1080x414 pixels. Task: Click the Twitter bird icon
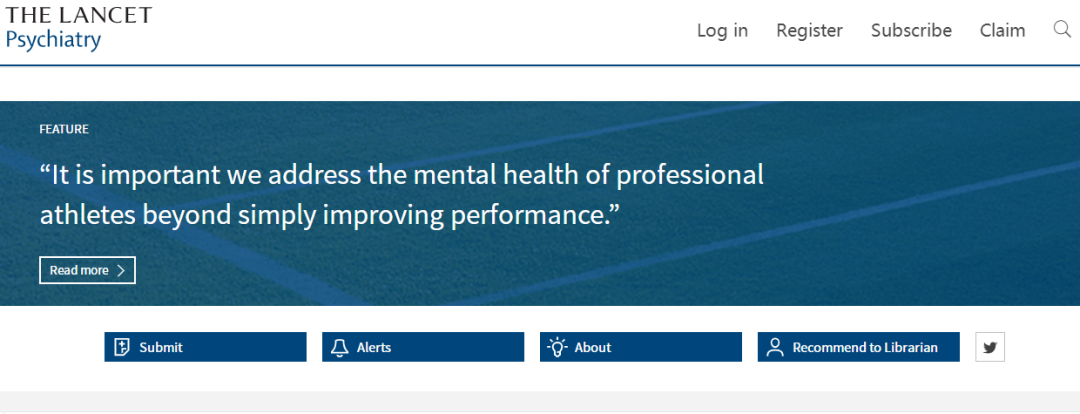pos(990,347)
